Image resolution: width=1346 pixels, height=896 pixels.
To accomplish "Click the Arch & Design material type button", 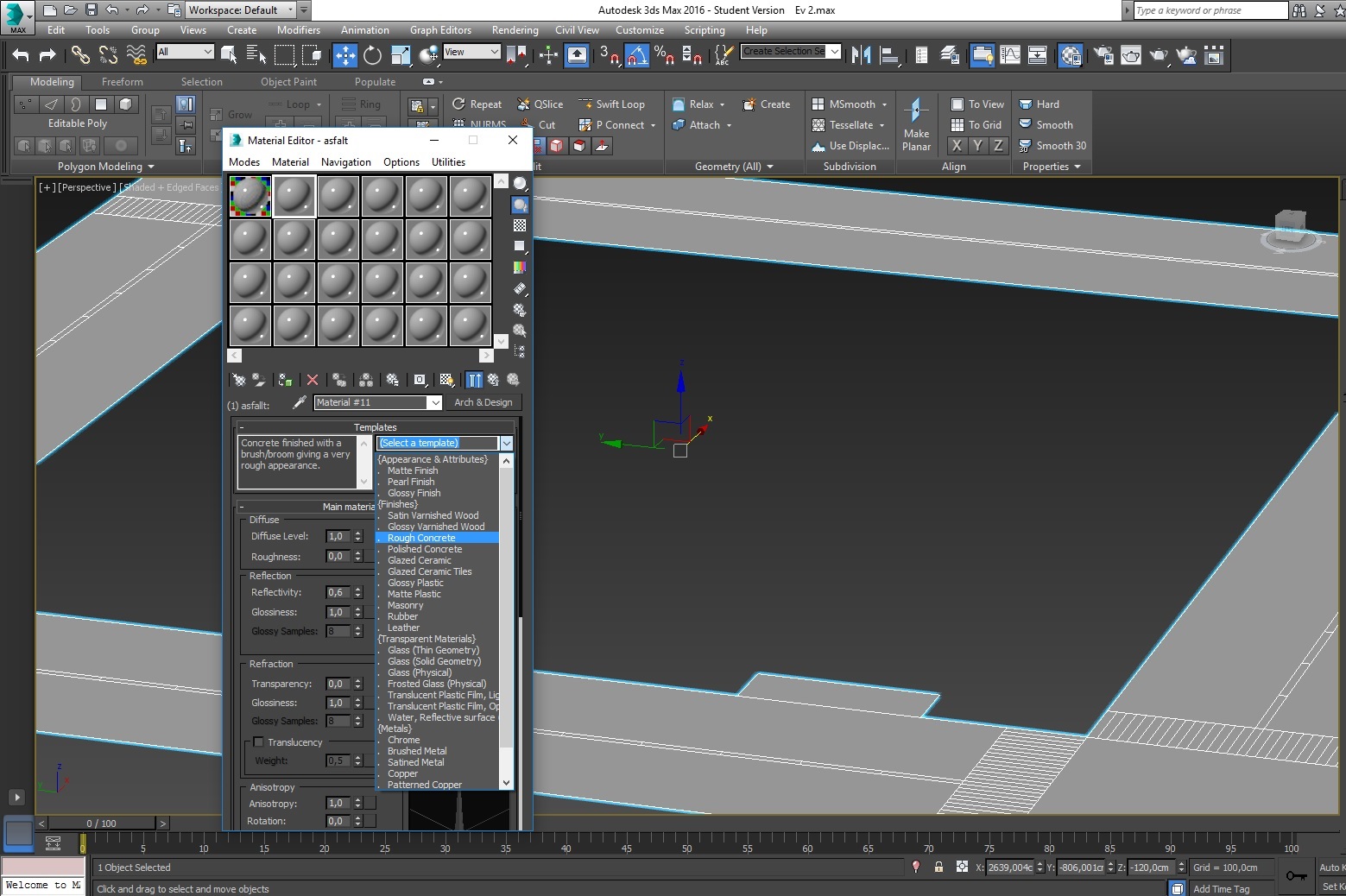I will tap(483, 402).
